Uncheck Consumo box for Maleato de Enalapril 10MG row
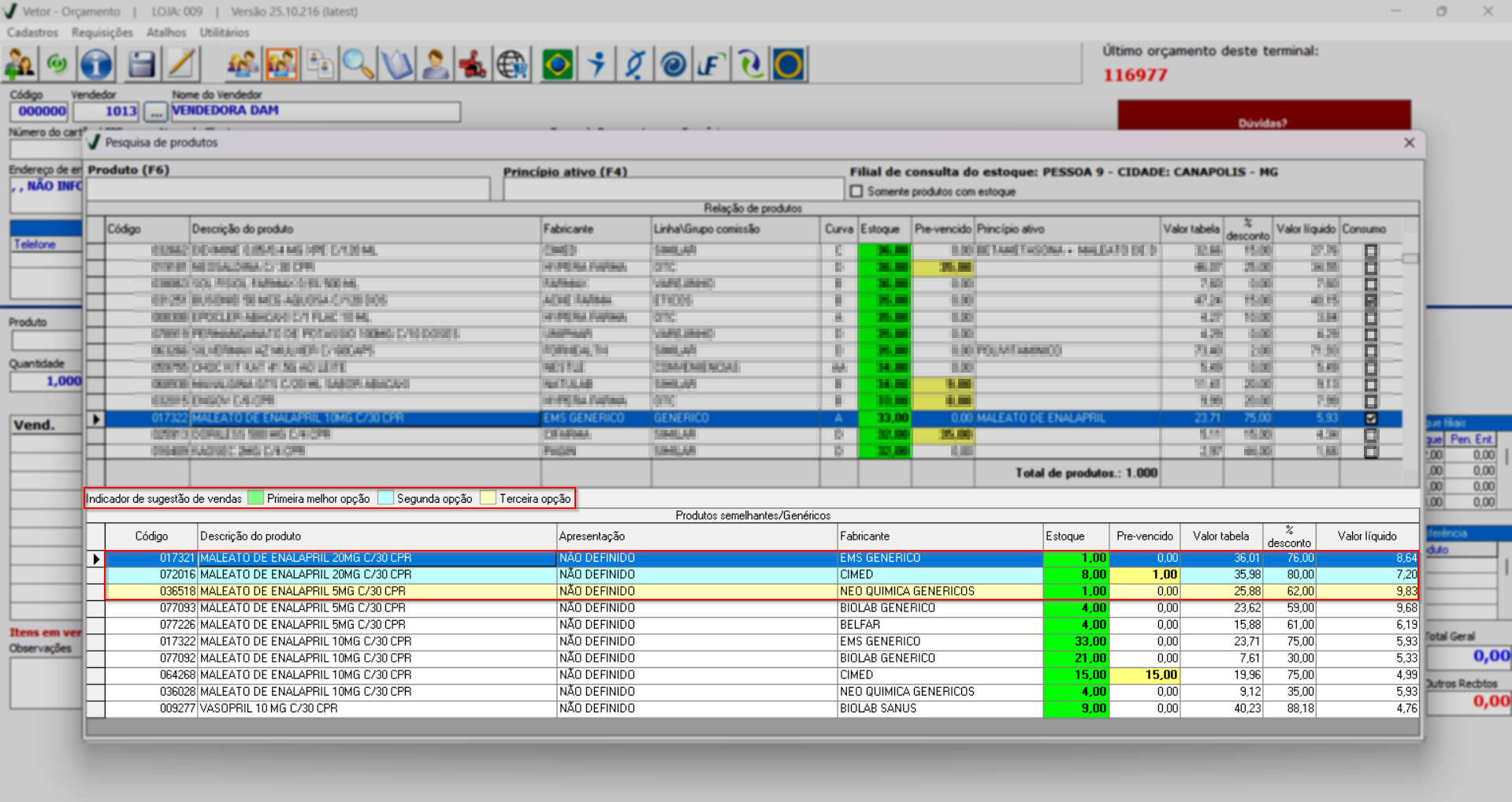1512x802 pixels. coord(1371,418)
